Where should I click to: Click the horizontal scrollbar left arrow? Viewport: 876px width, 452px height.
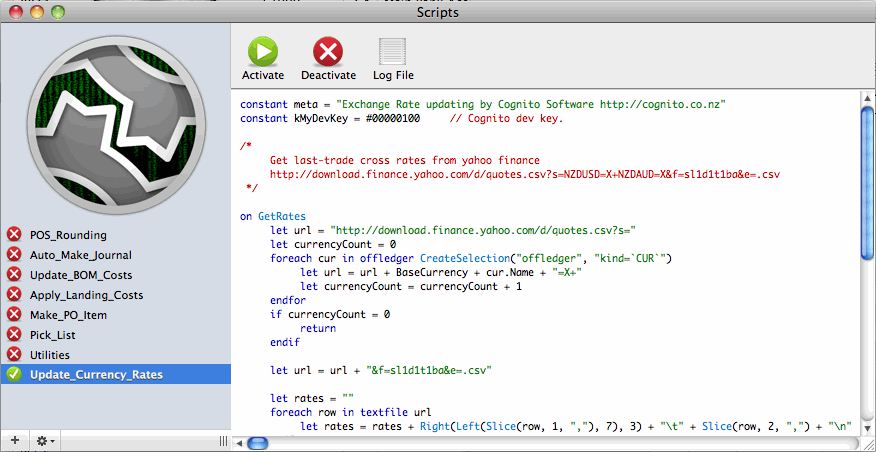pos(238,444)
